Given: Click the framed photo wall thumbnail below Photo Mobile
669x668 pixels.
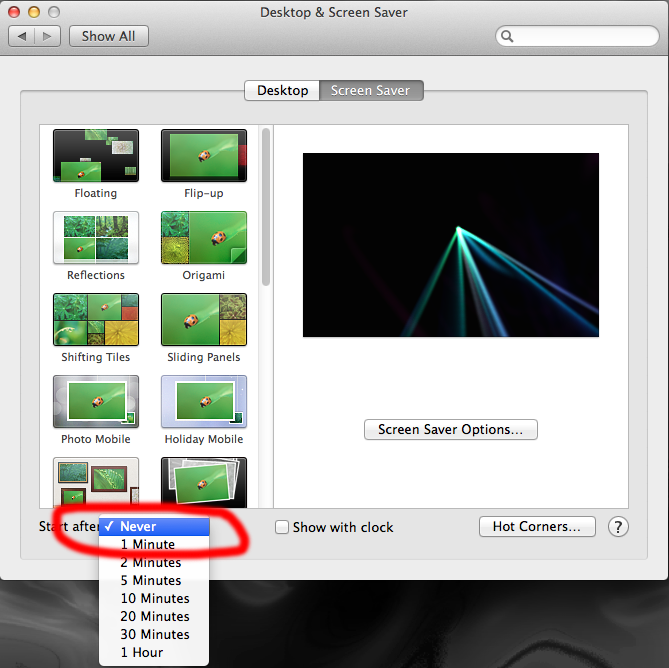Looking at the screenshot, I should 96,482.
